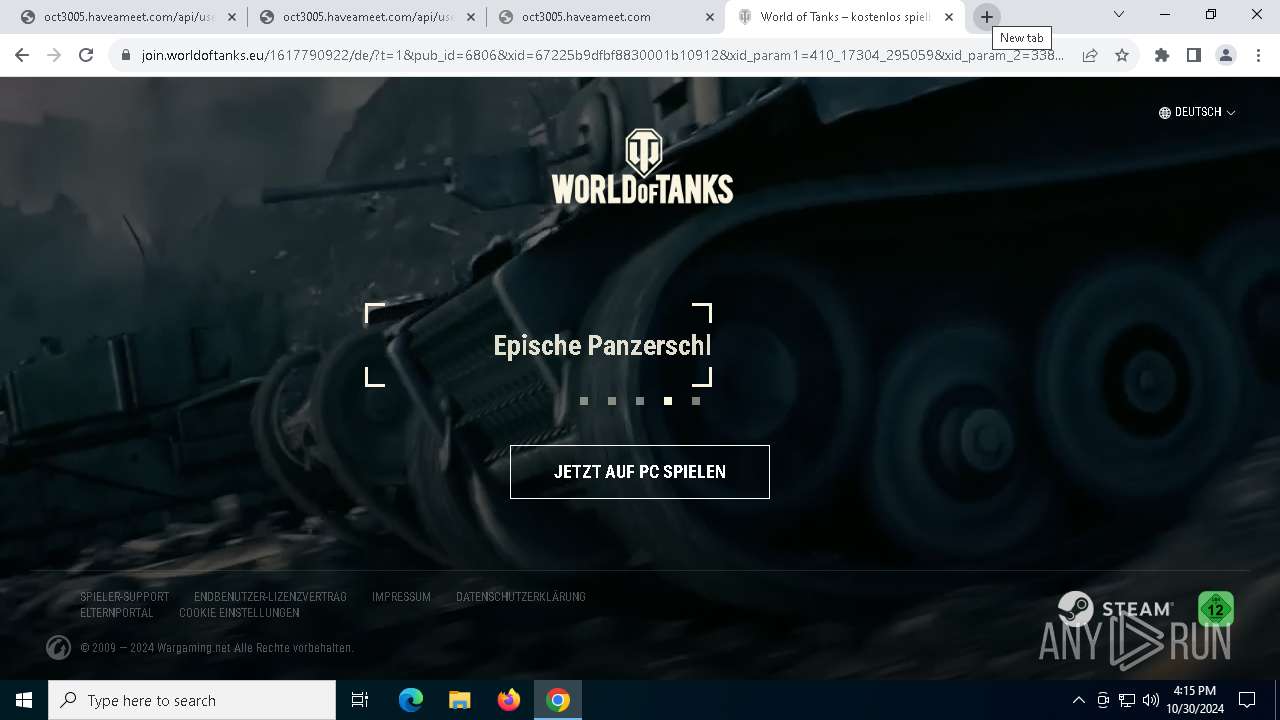Open the DEUTSCH language dropdown

coord(1197,112)
